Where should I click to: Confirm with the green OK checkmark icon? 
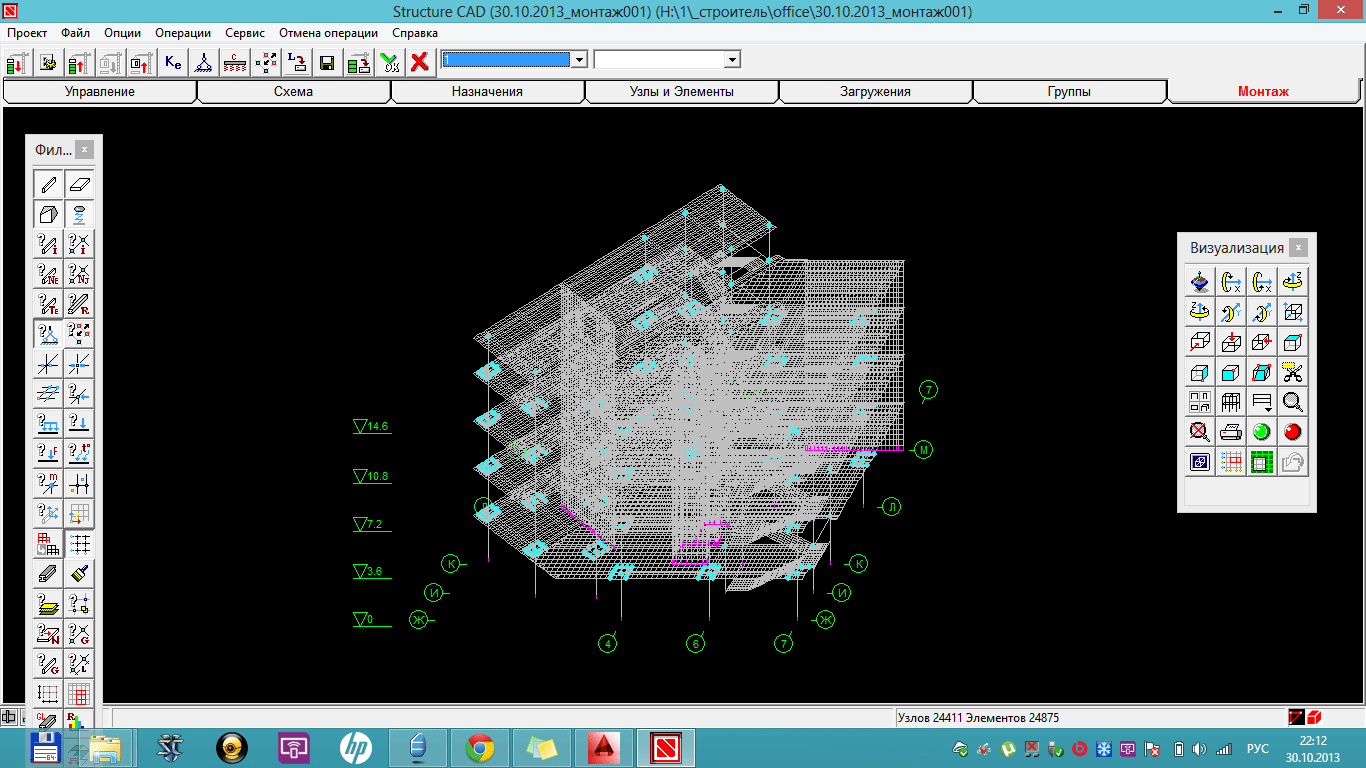pyautogui.click(x=390, y=63)
